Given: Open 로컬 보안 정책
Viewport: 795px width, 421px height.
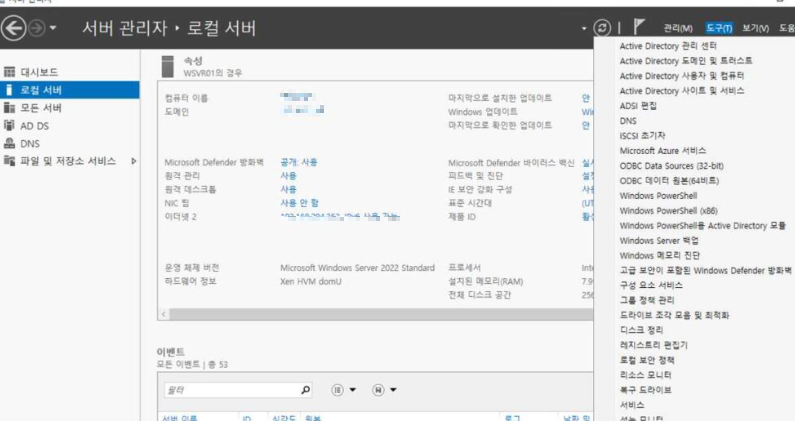Looking at the screenshot, I should coord(647,360).
